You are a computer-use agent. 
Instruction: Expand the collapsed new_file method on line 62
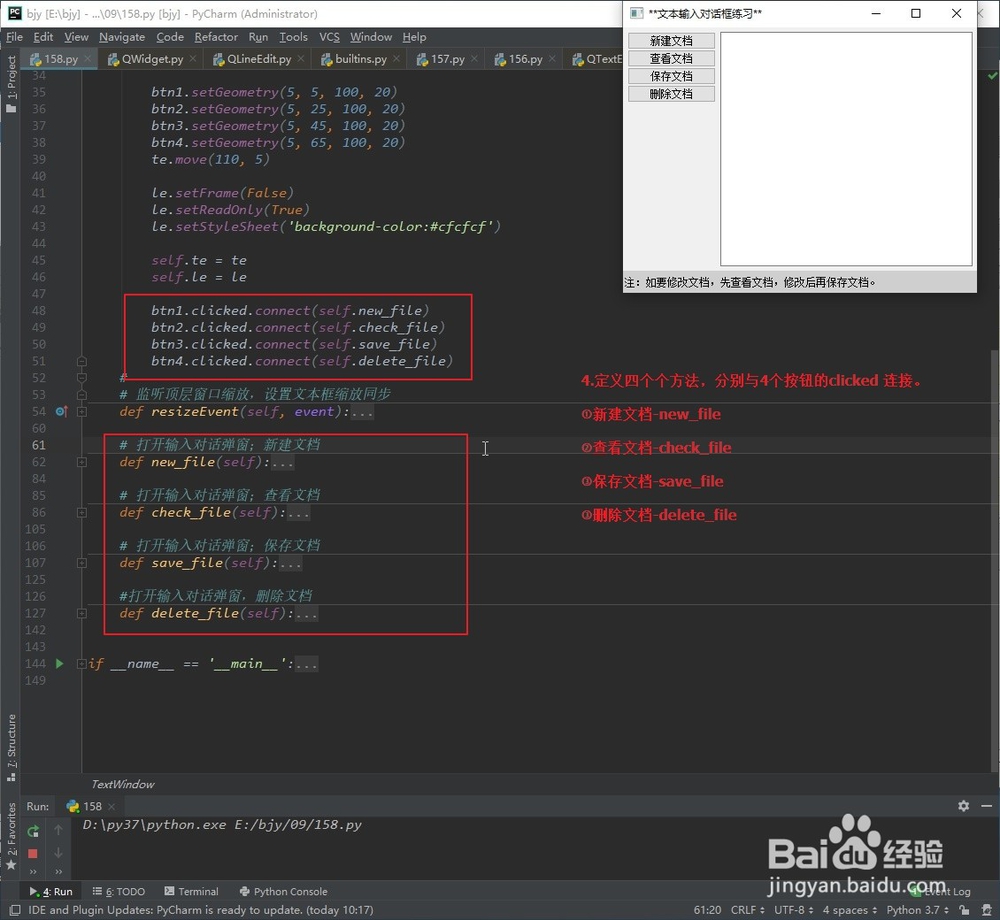pos(82,462)
